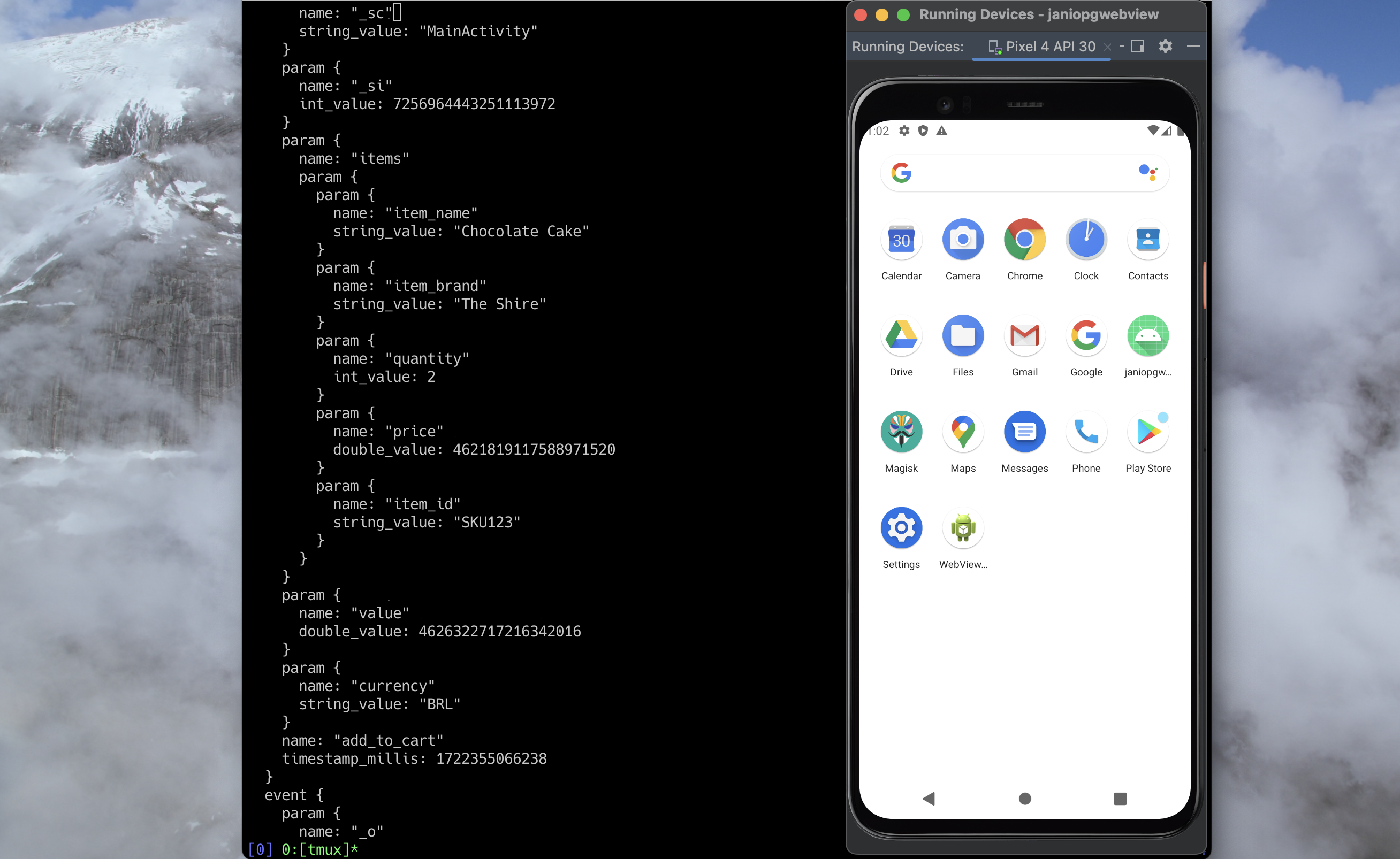Image resolution: width=1400 pixels, height=859 pixels.
Task: Open the Calendar app on the emulator
Action: point(901,240)
